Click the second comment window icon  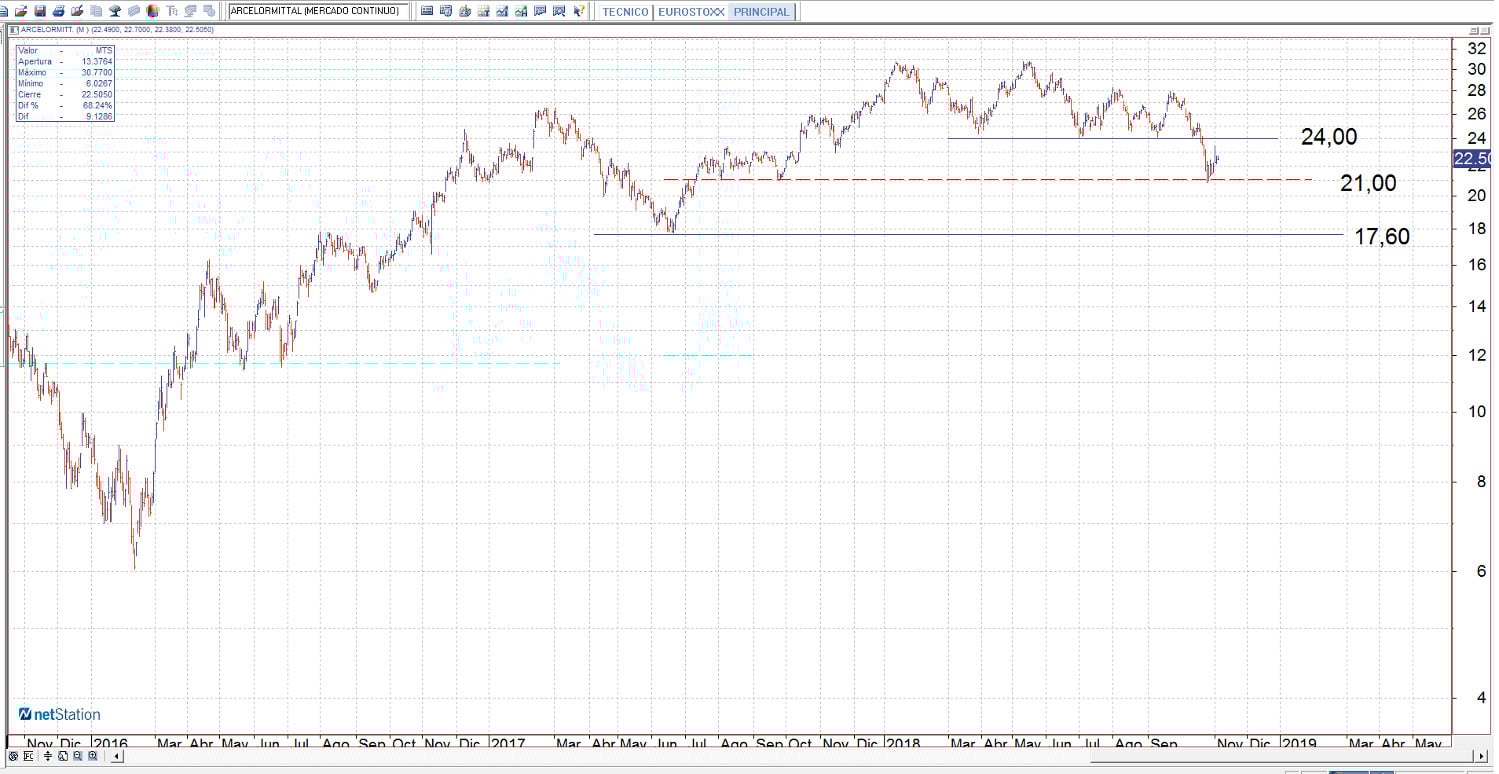pyautogui.click(x=559, y=11)
